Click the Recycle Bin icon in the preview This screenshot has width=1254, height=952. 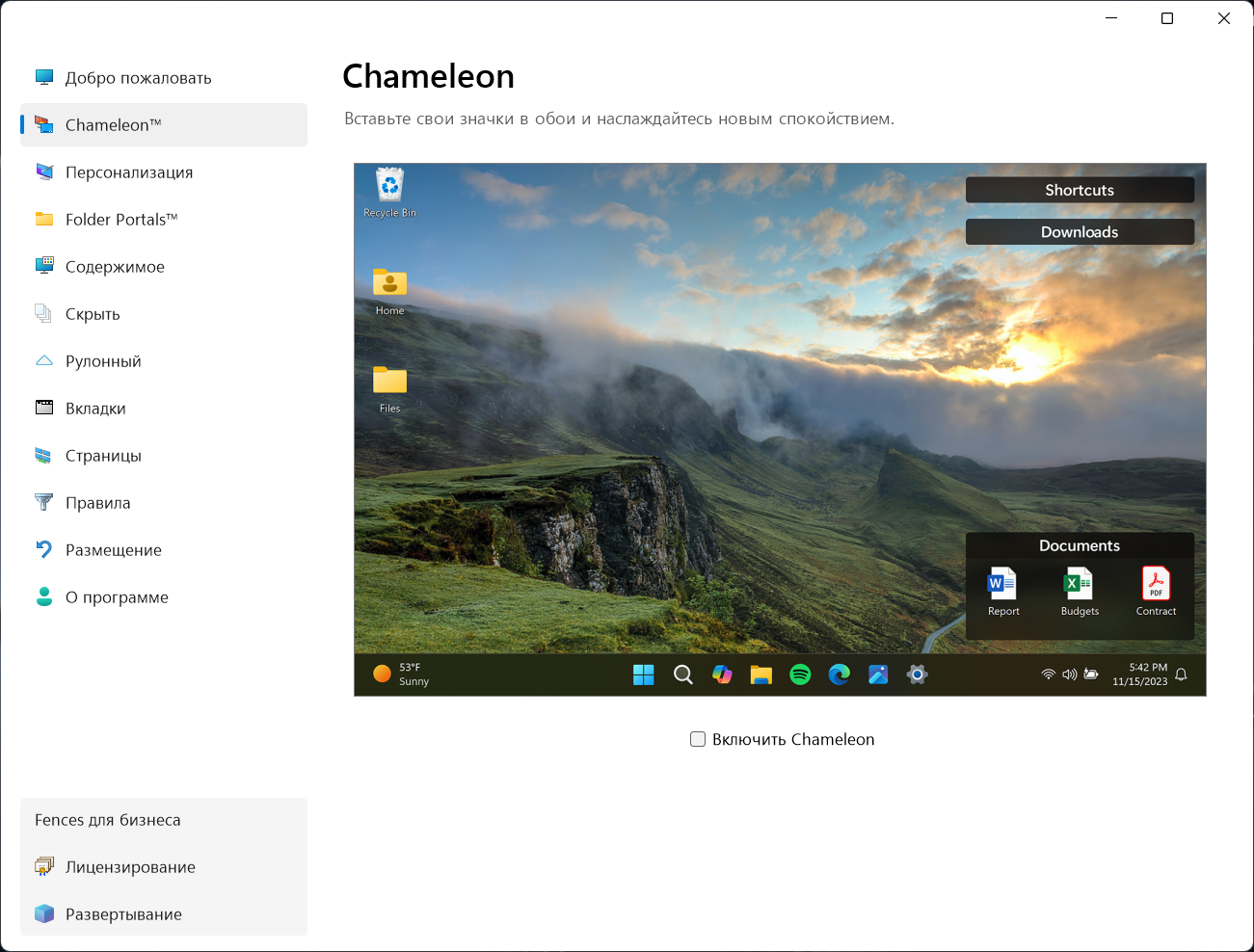(390, 184)
